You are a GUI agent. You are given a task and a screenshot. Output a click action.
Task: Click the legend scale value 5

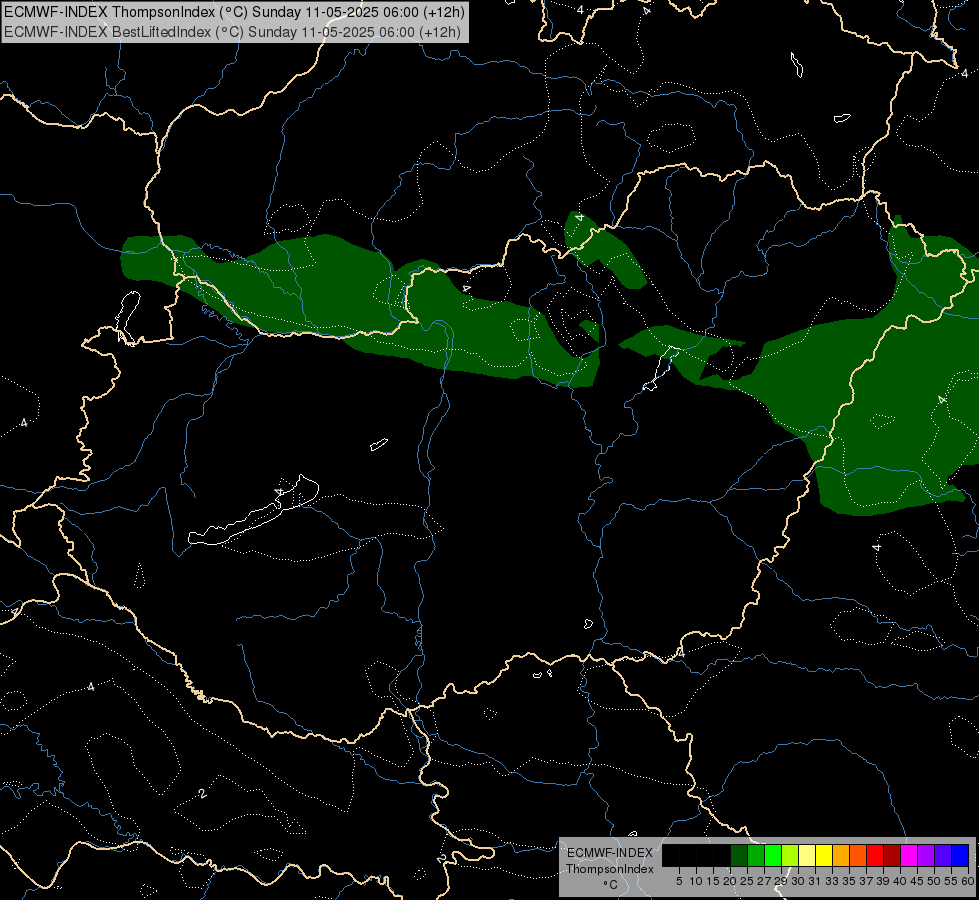[679, 881]
